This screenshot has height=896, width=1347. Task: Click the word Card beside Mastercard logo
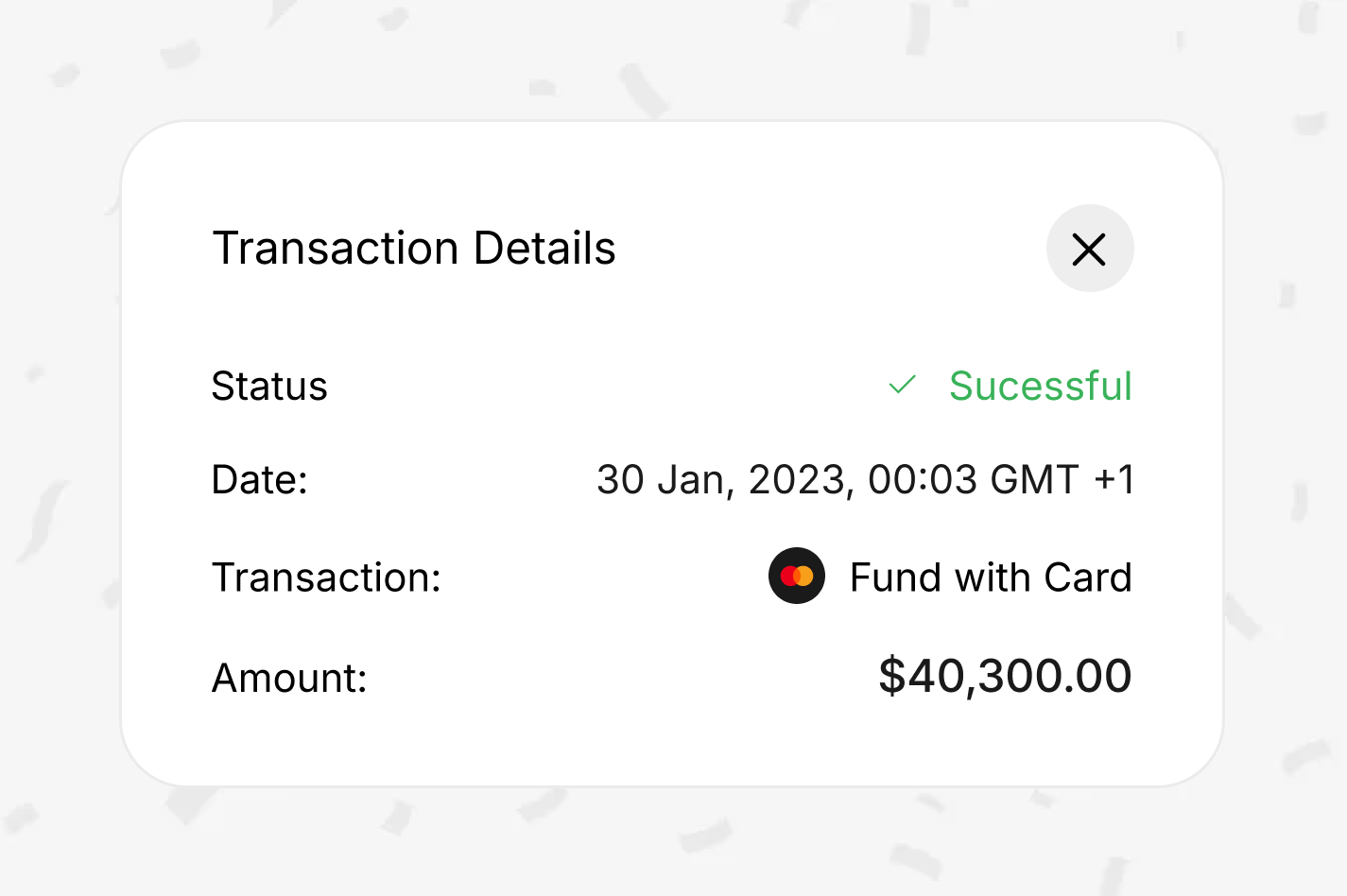1088,577
